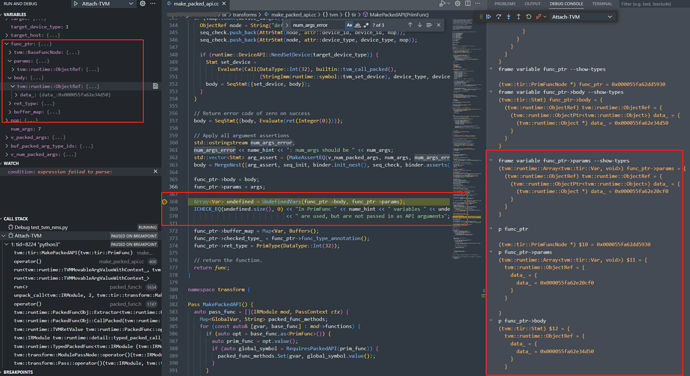This screenshot has width=690, height=376.
Task: Collapse the body variable
Action: (10, 77)
